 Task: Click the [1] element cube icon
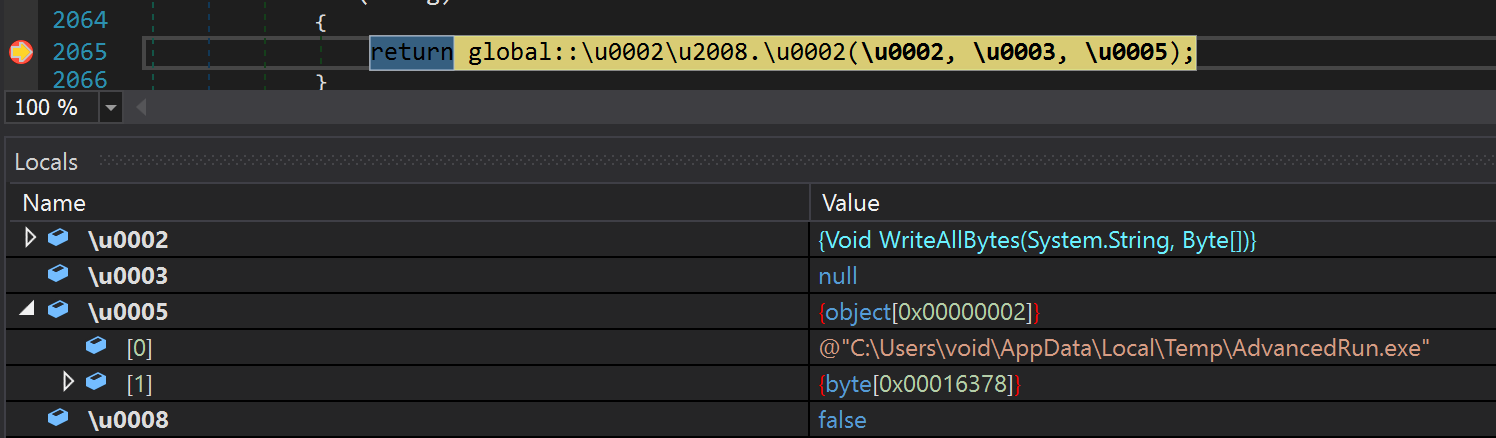tap(96, 381)
